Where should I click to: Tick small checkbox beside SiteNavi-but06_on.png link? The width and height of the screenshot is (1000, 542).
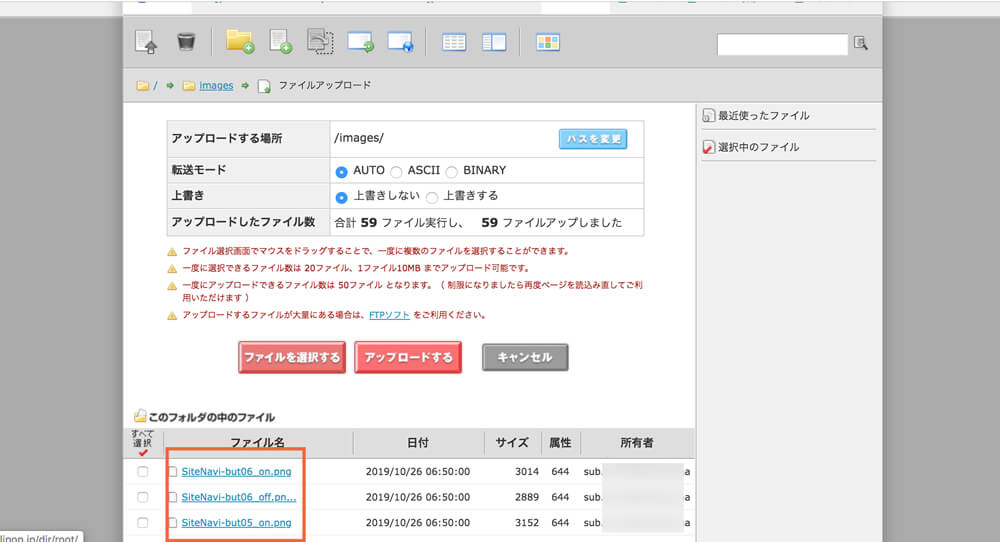[x=172, y=472]
